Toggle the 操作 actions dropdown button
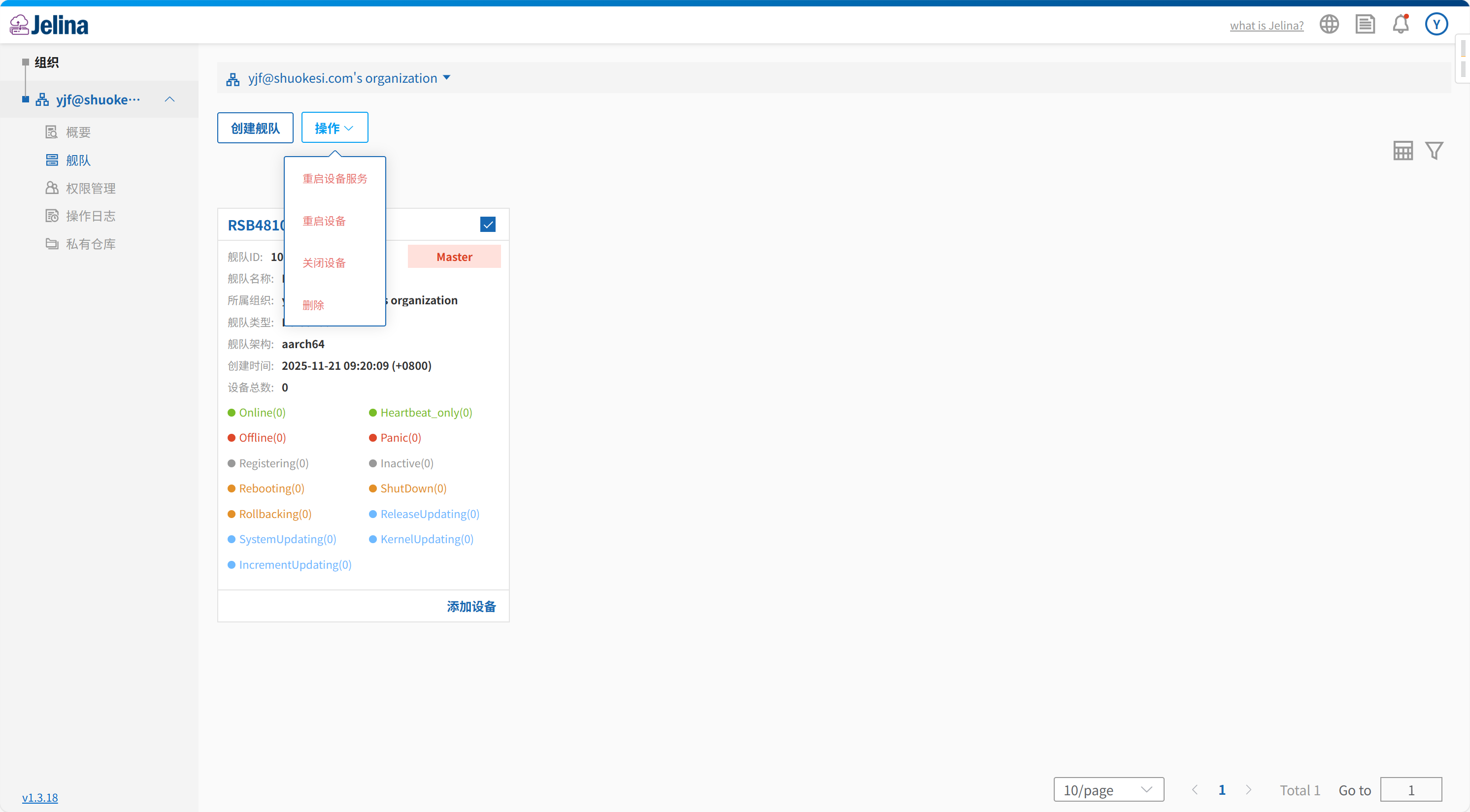The width and height of the screenshot is (1470, 812). pyautogui.click(x=334, y=128)
